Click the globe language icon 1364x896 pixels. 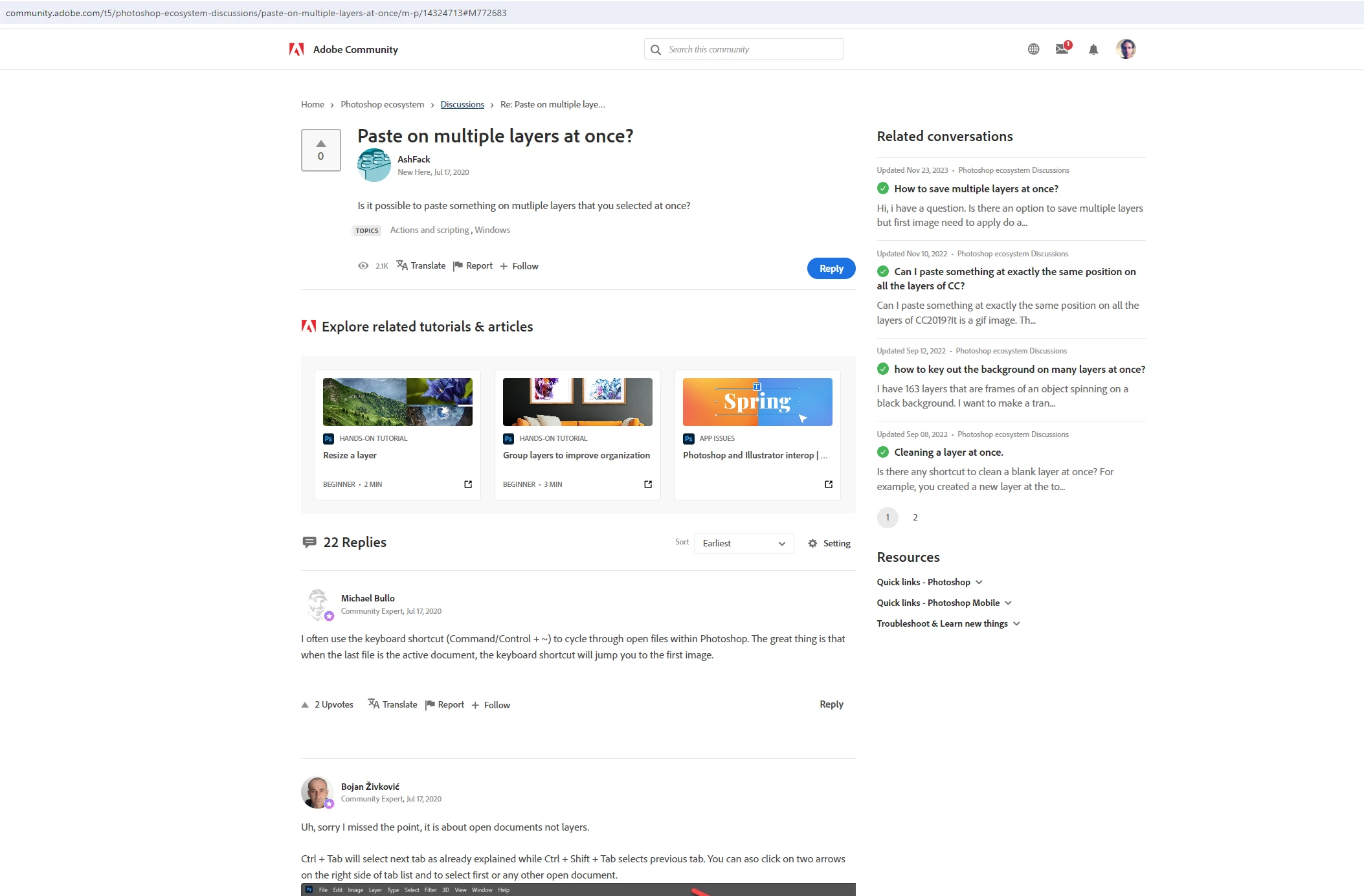point(1033,49)
